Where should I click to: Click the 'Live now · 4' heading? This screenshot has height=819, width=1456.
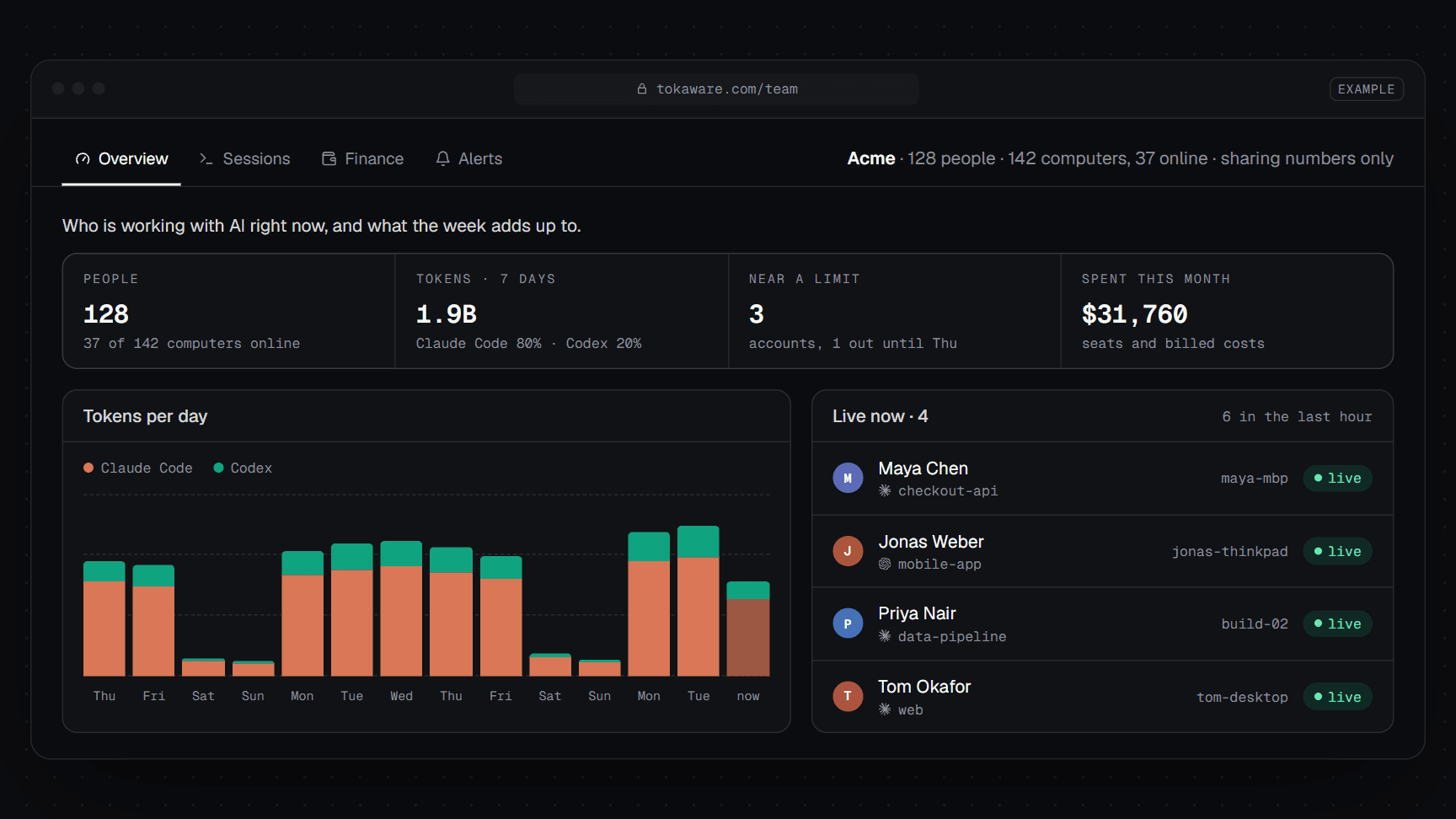pyautogui.click(x=881, y=416)
